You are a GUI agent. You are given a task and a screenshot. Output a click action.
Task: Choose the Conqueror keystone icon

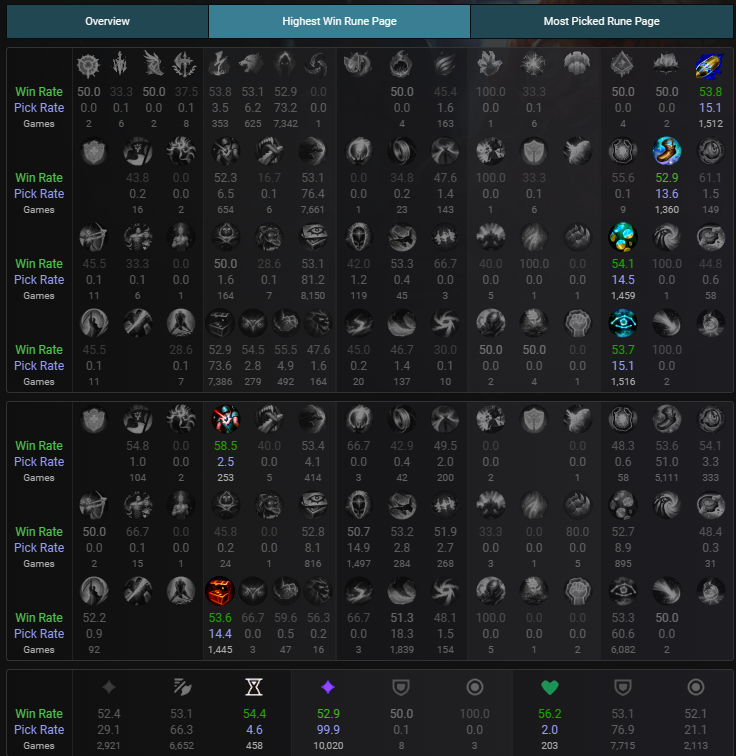click(x=185, y=66)
